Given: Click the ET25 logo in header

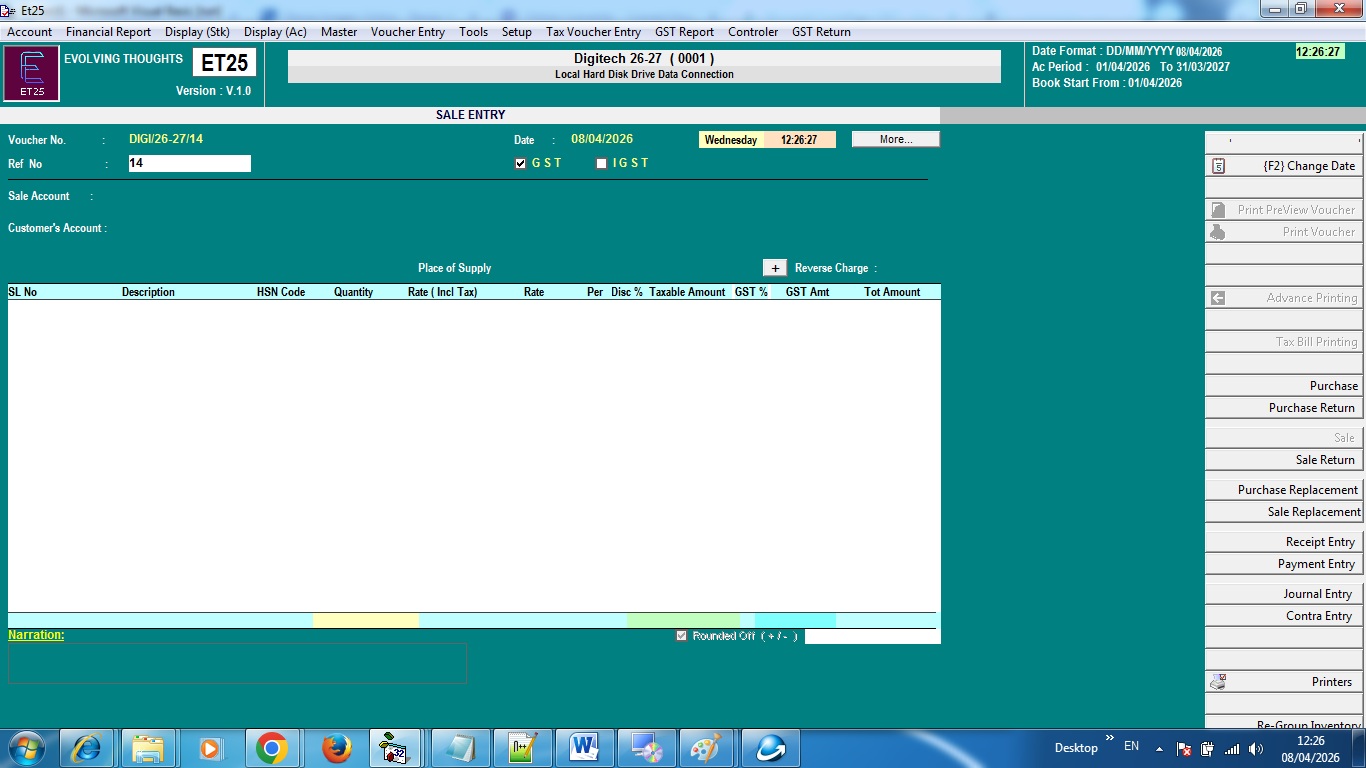Looking at the screenshot, I should [x=32, y=74].
